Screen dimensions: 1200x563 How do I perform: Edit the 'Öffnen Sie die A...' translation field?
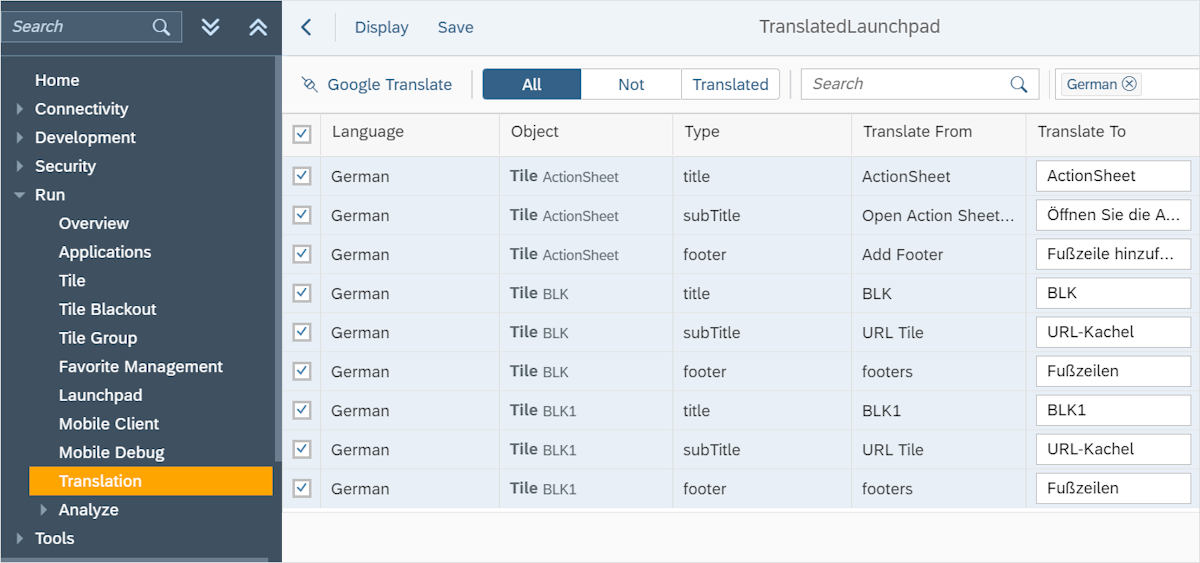click(x=1113, y=215)
